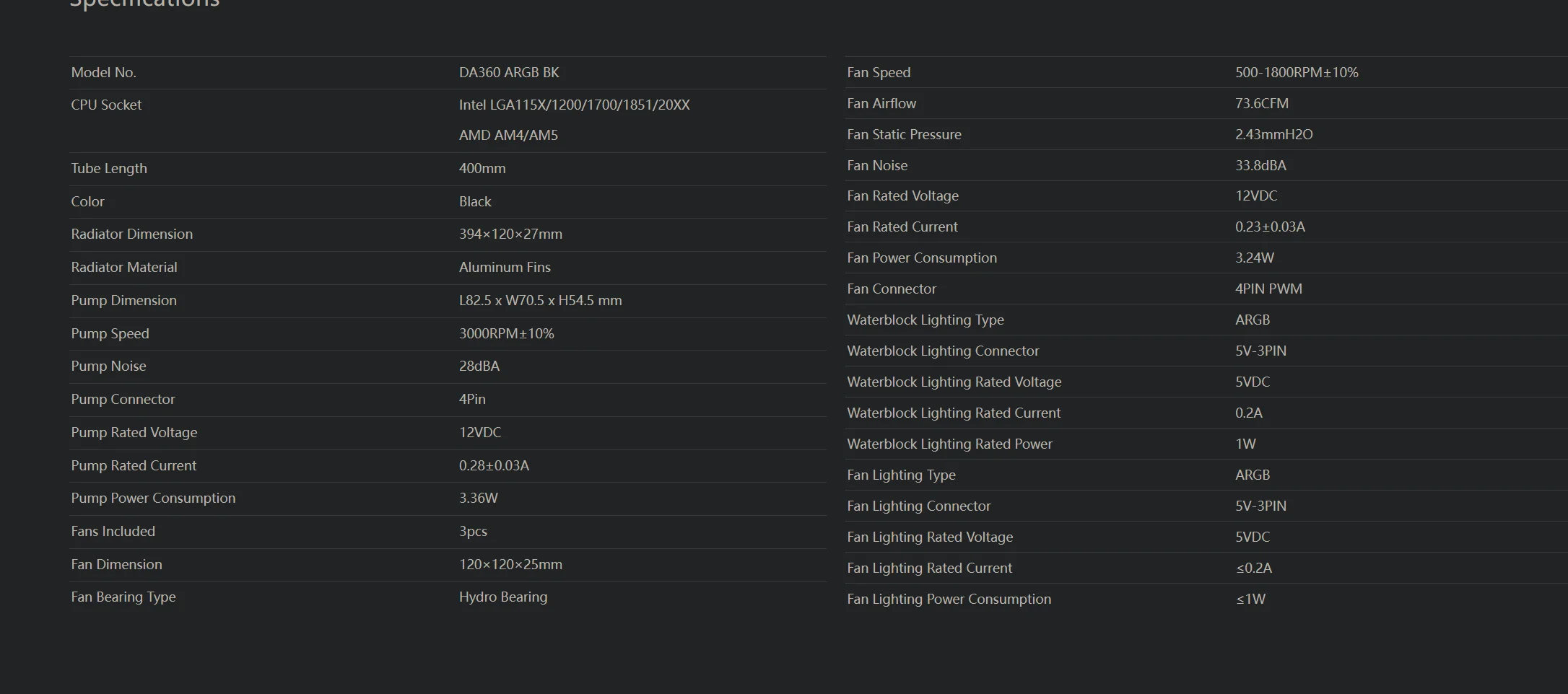Click the Radiator Material Aluminum Fins value
Image resolution: width=1568 pixels, height=694 pixels.
pos(505,267)
